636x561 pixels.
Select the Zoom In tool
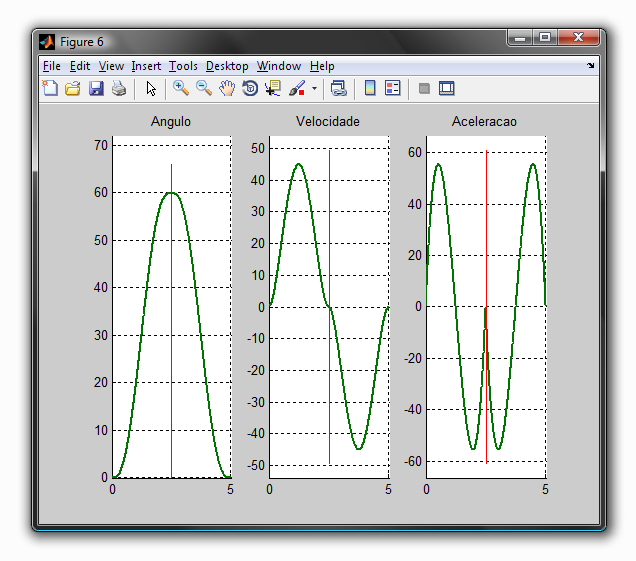[181, 89]
